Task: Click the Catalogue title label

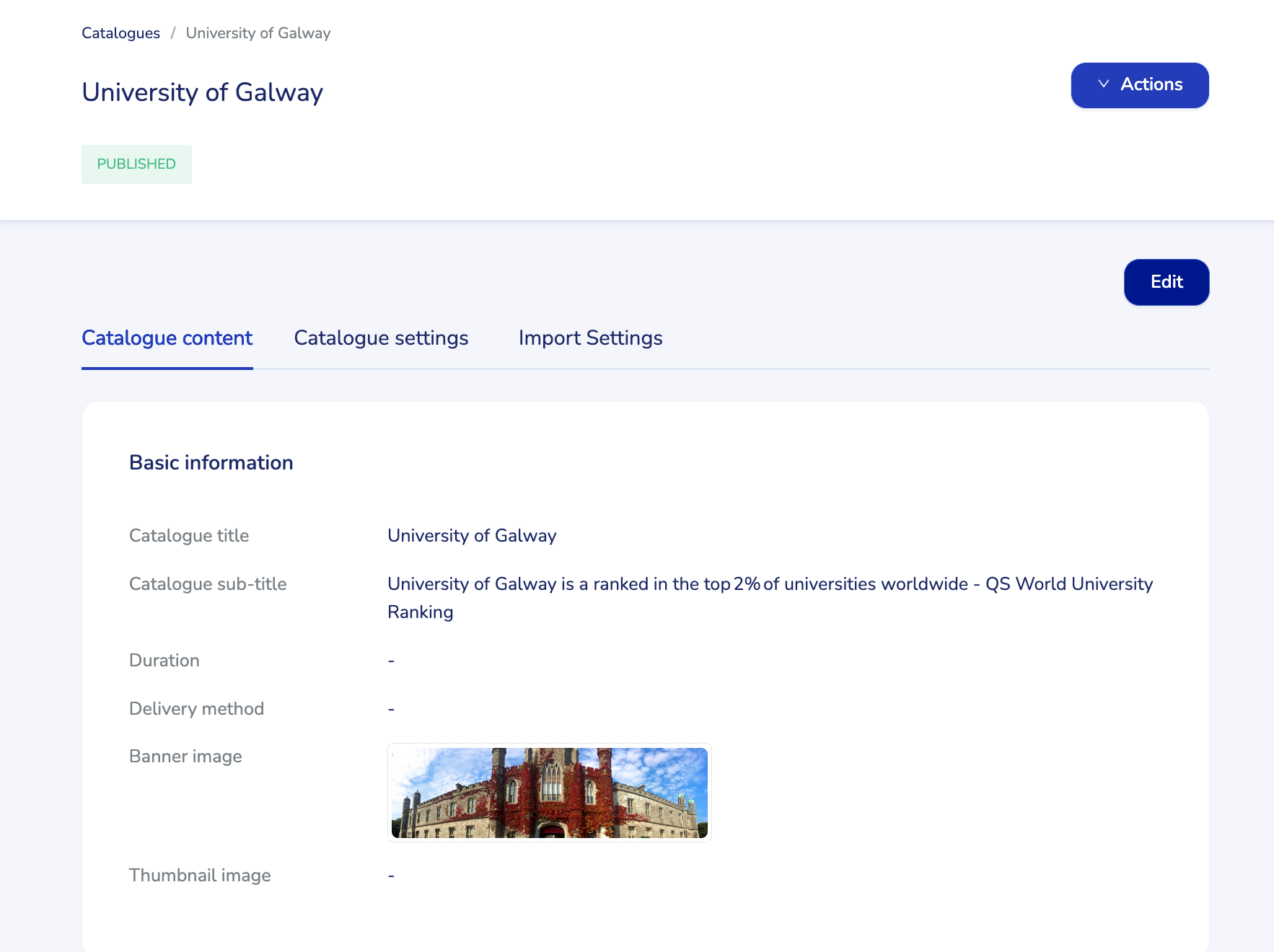Action: coord(189,536)
